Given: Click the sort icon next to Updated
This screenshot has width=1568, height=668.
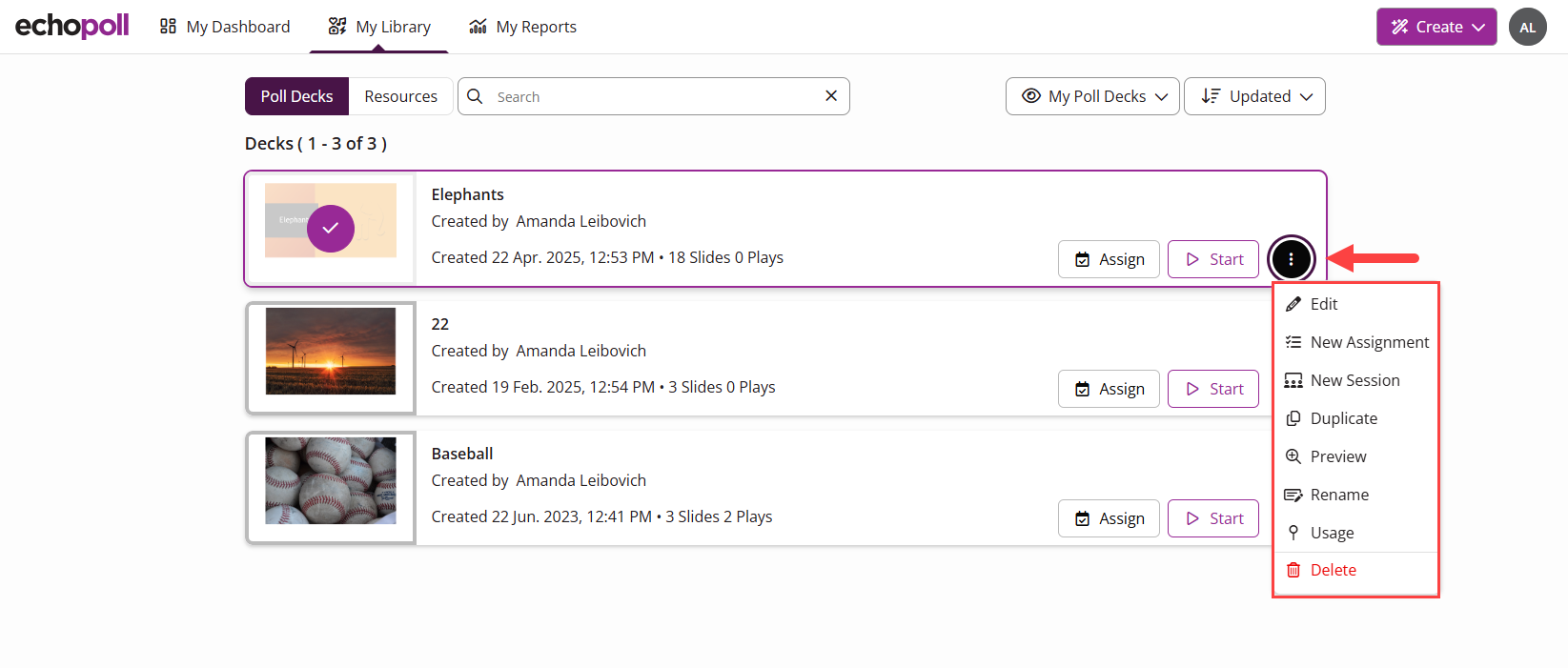Looking at the screenshot, I should pyautogui.click(x=1211, y=96).
